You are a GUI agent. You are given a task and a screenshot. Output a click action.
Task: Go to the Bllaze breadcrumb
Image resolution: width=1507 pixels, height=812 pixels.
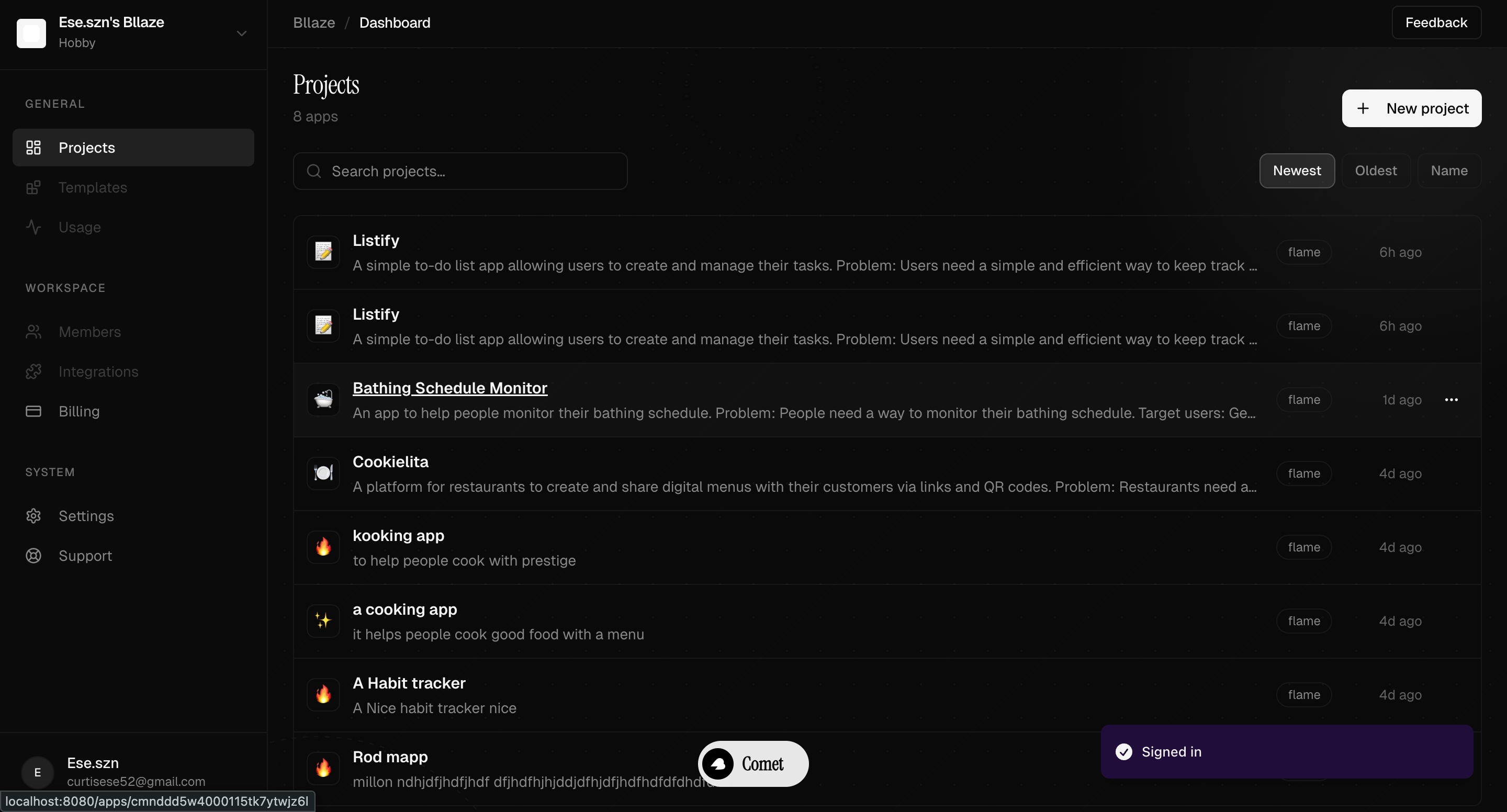tap(314, 23)
